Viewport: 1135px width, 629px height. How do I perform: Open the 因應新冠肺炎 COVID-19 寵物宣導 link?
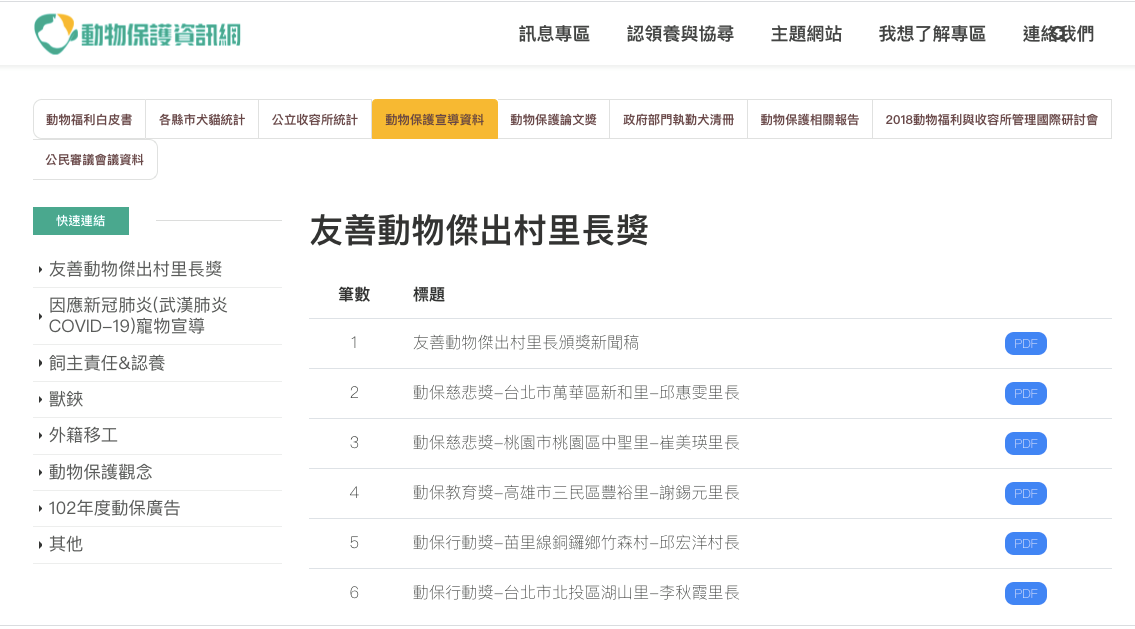coord(138,316)
